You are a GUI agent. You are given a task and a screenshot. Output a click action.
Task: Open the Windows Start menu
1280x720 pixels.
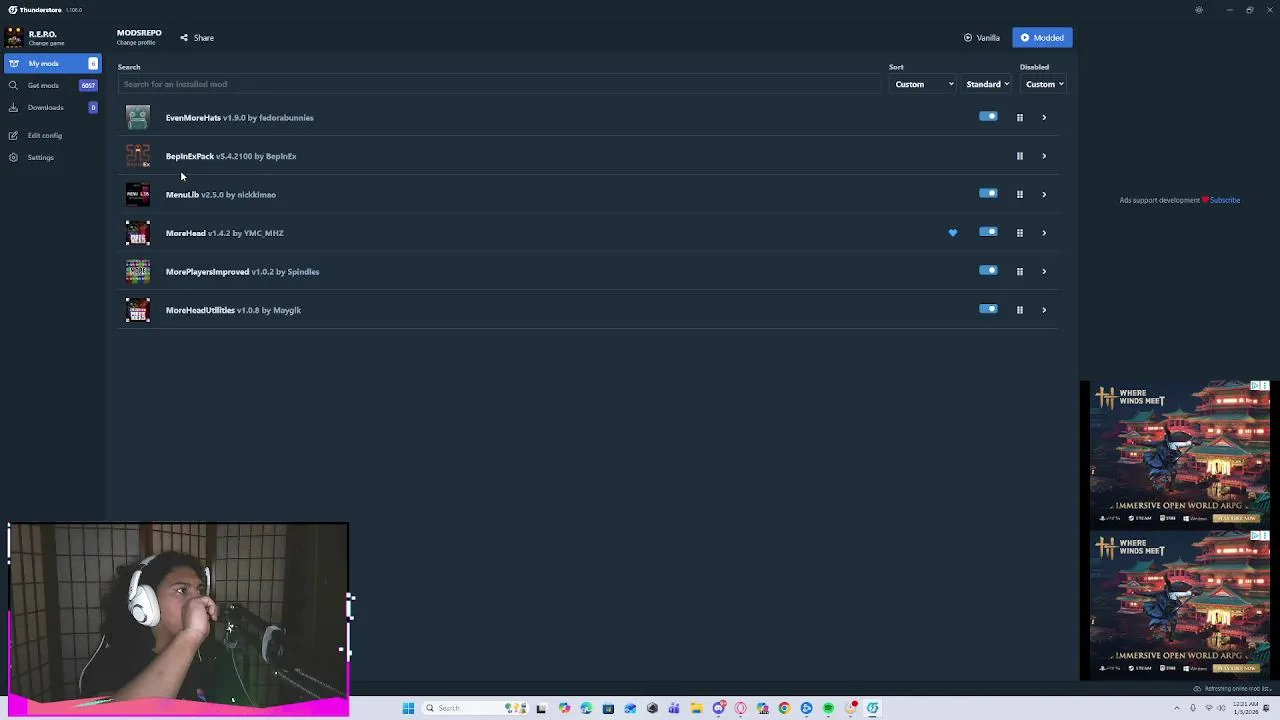(408, 708)
